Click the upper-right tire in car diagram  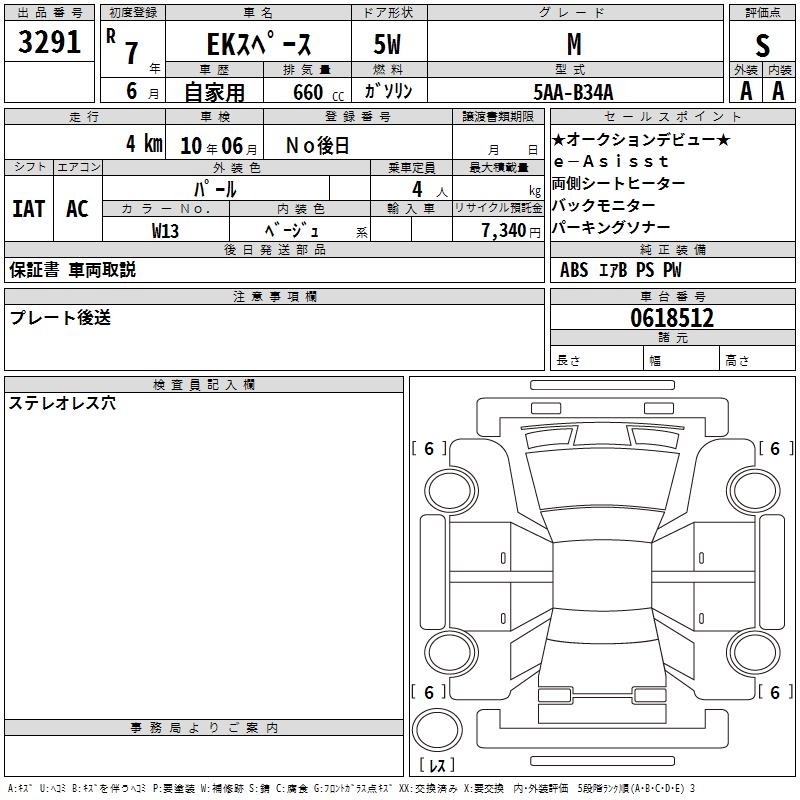coord(752,489)
